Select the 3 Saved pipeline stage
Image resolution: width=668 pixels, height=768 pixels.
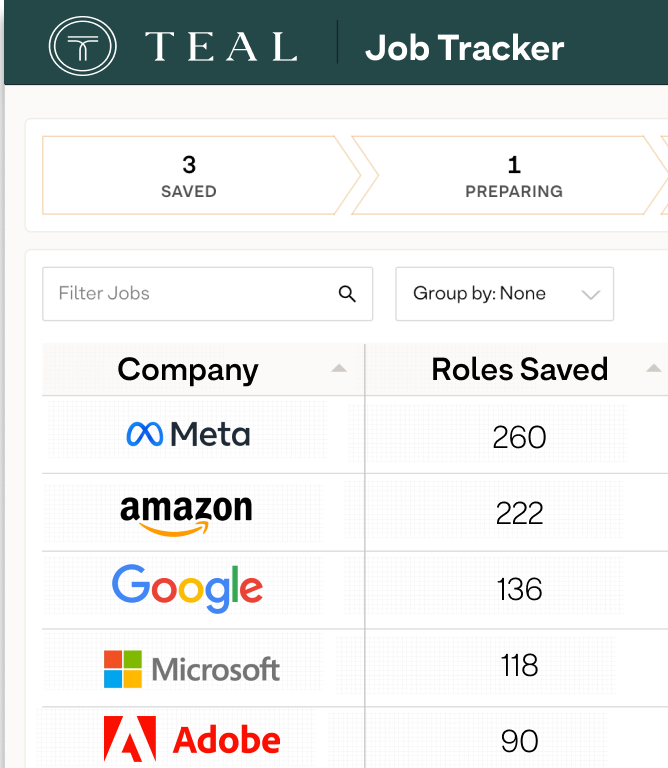202,175
